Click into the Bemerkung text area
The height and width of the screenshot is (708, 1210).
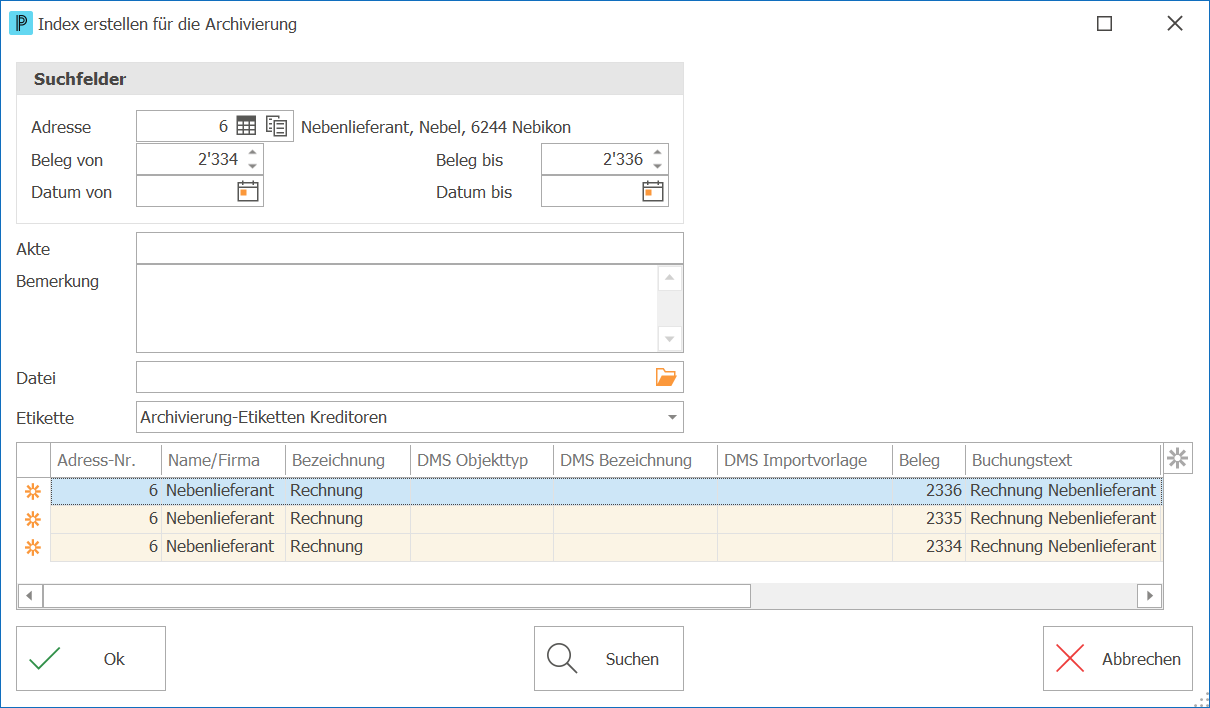pyautogui.click(x=397, y=308)
